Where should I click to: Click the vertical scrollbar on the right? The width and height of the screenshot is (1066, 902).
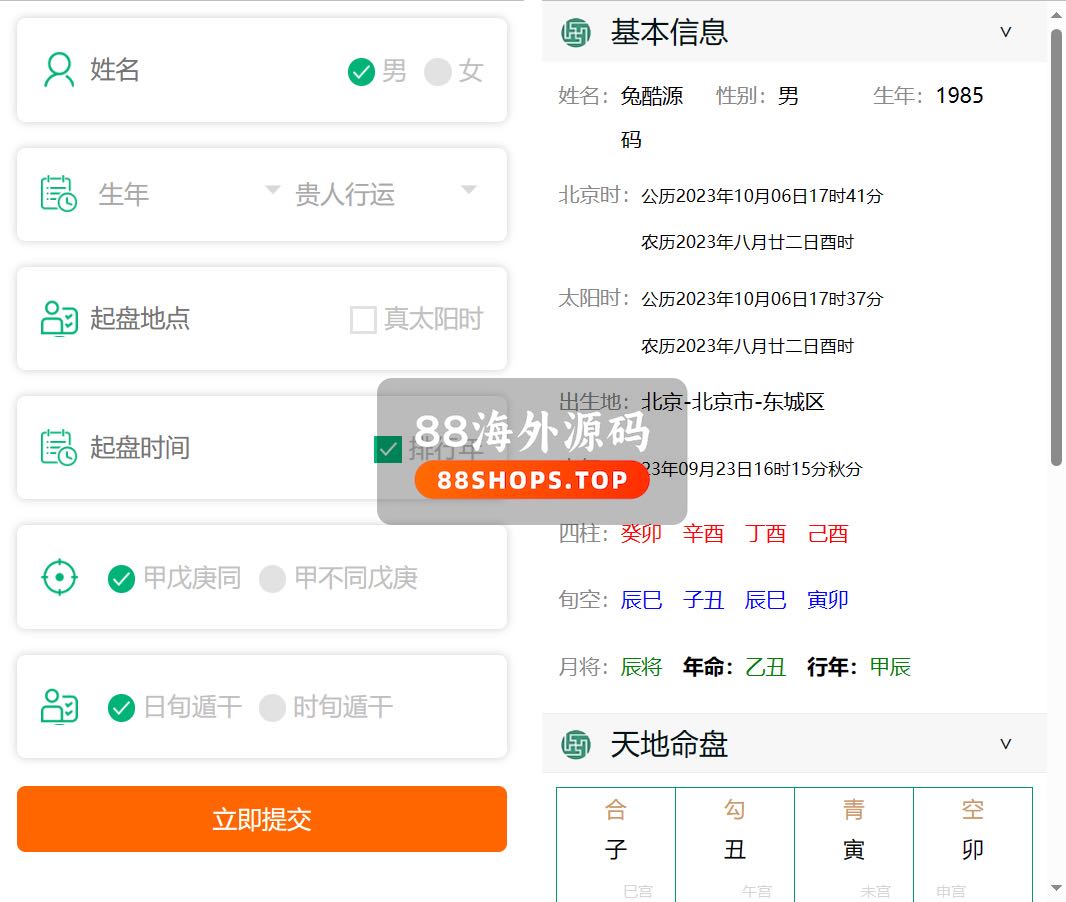(1056, 250)
